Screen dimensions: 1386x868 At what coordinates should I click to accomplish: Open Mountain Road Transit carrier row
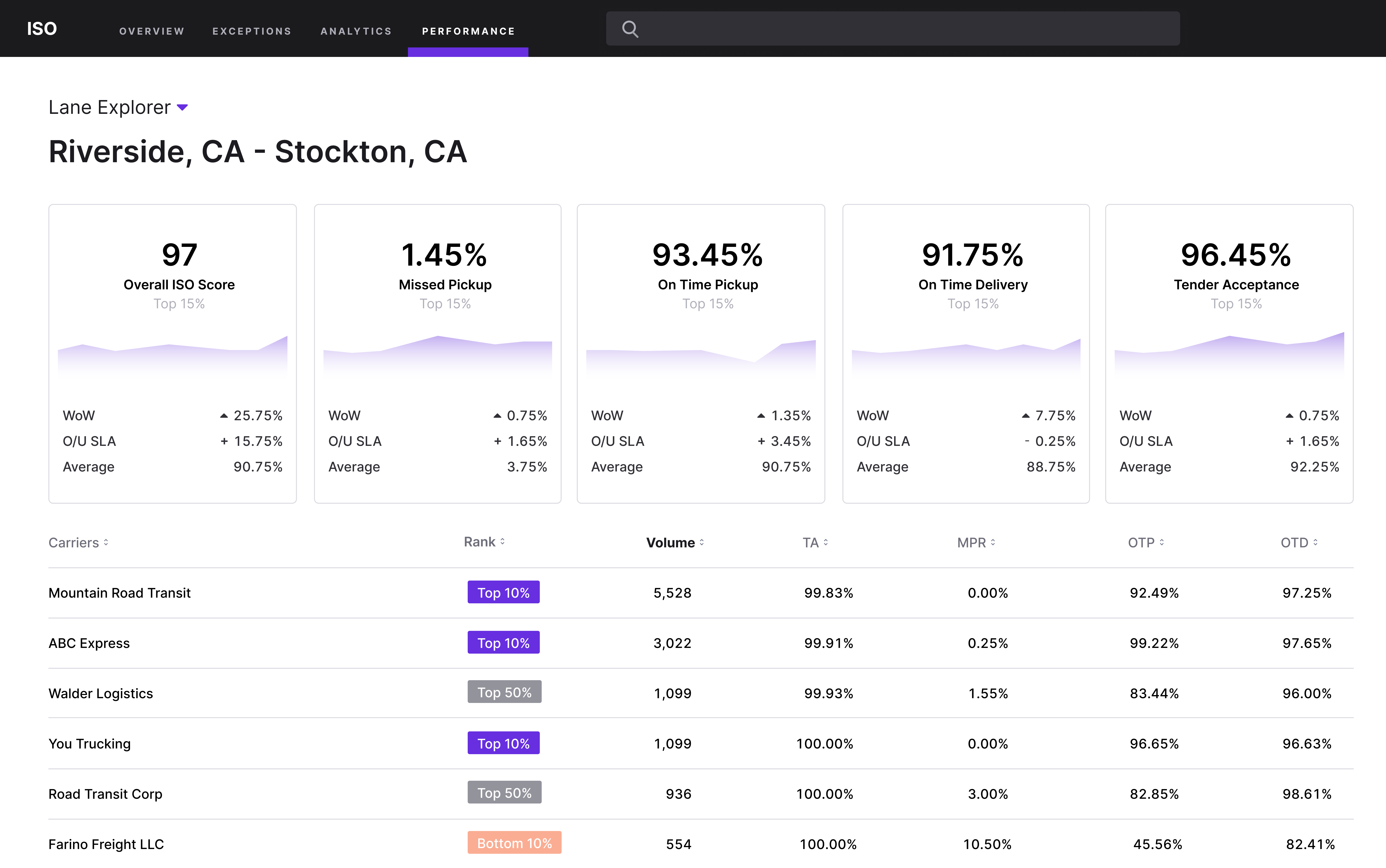[x=701, y=593]
